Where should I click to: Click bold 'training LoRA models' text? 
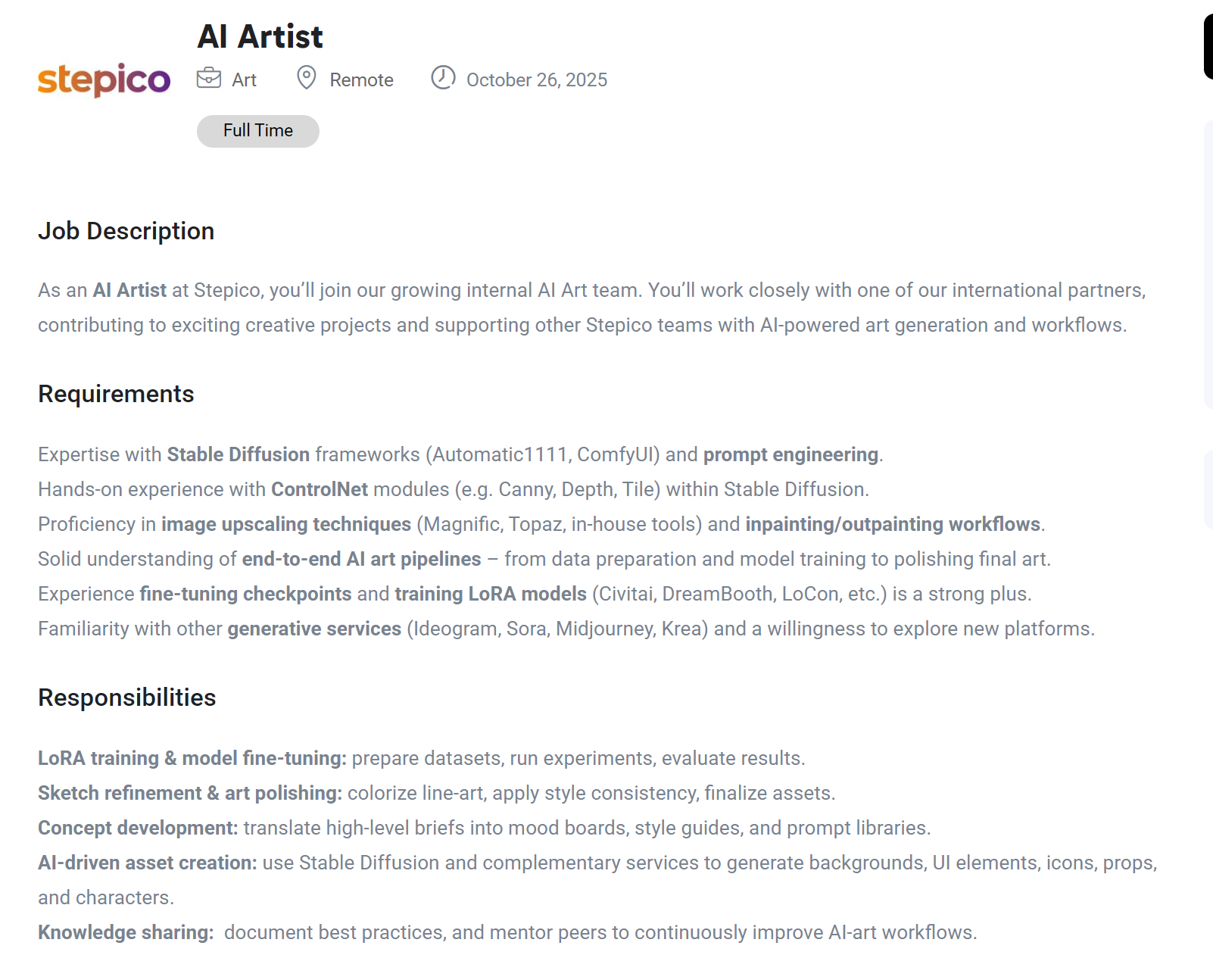click(x=490, y=594)
